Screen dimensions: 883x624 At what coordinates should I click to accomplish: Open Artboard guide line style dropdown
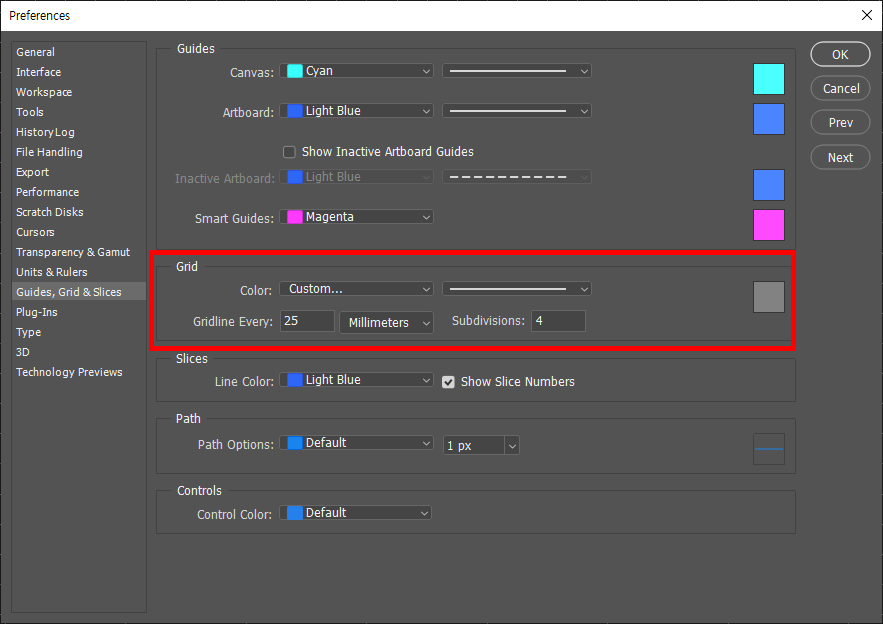point(517,111)
